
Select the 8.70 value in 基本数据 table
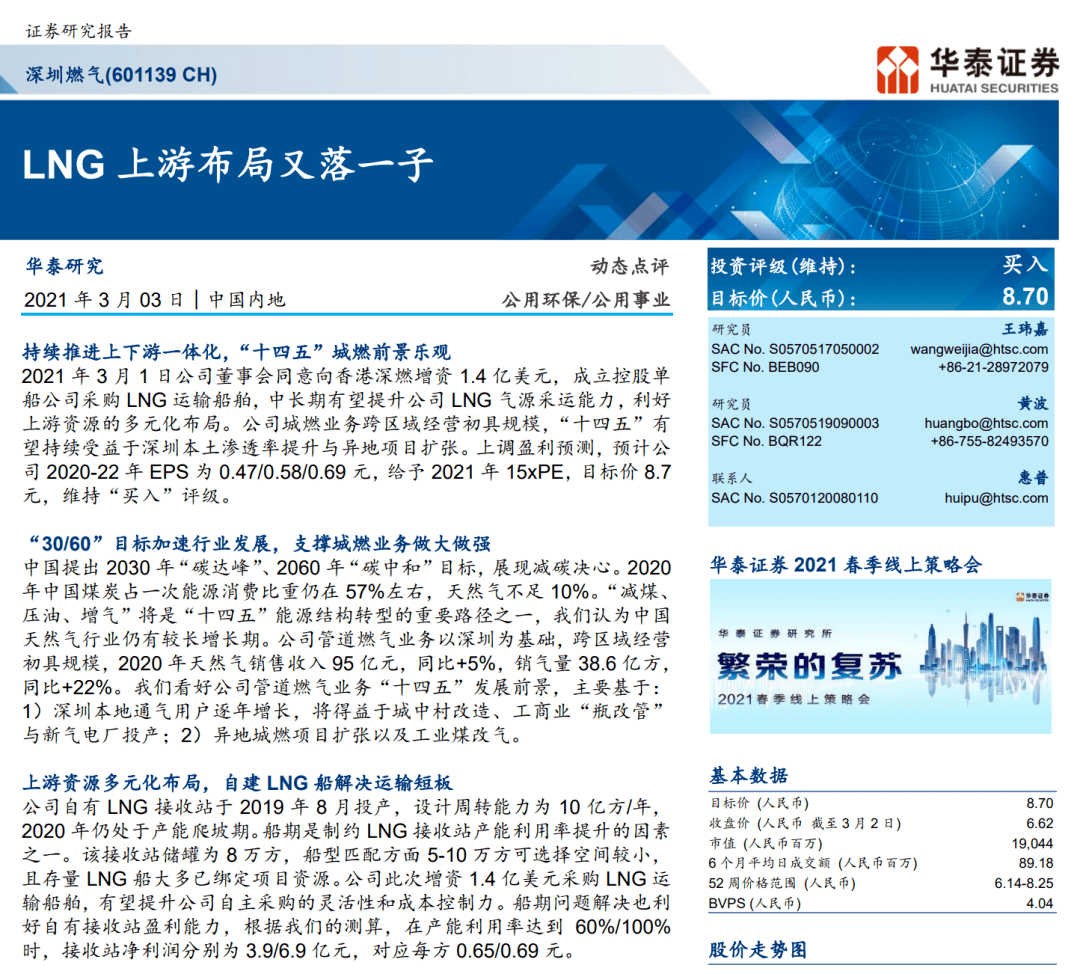[1039, 803]
